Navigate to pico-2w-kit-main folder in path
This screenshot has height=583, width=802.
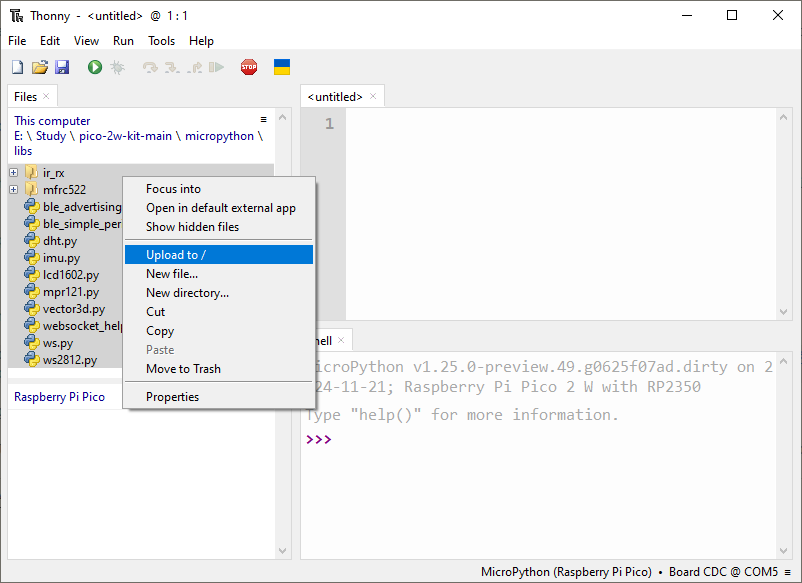coord(125,136)
